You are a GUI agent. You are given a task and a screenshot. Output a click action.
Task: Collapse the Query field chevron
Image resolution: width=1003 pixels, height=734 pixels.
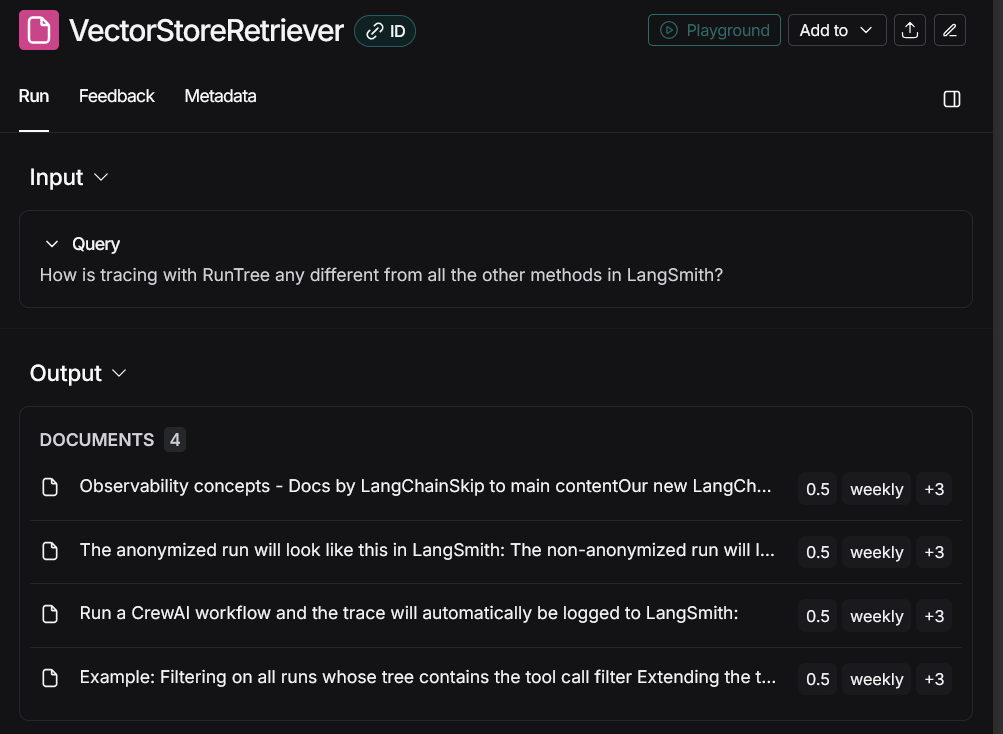(x=52, y=244)
